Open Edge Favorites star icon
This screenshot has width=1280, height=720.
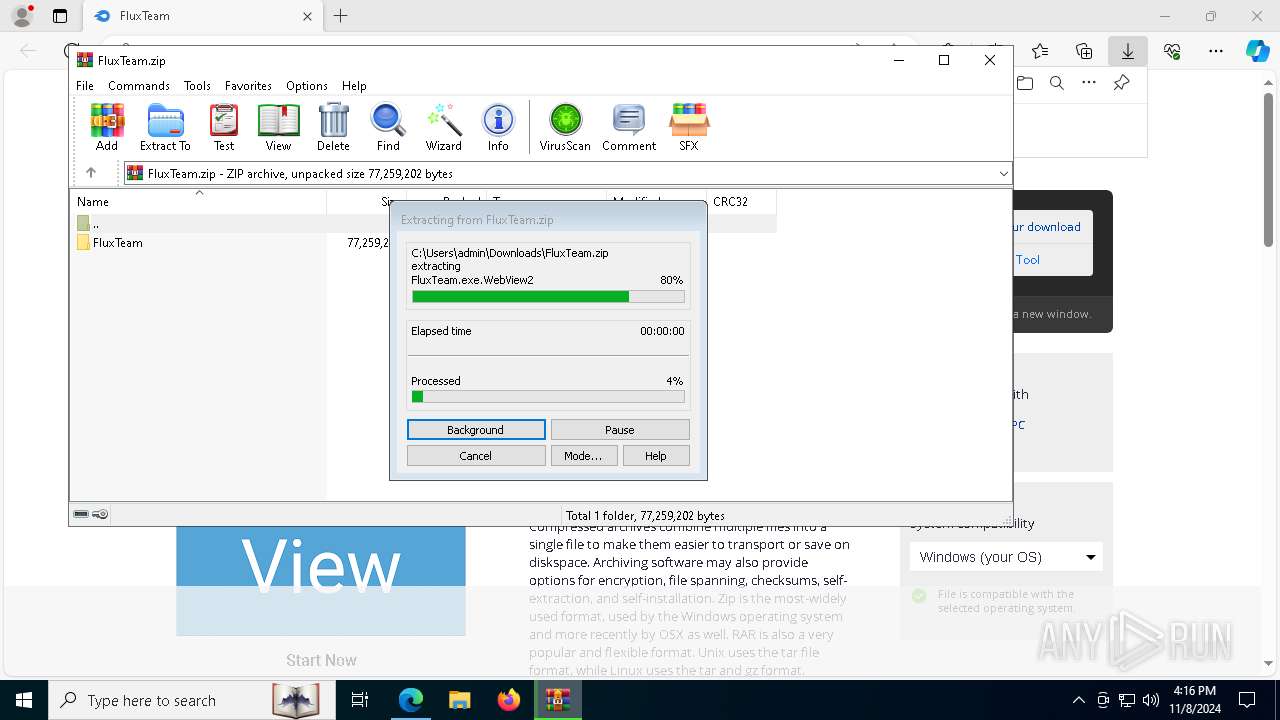coord(1040,51)
